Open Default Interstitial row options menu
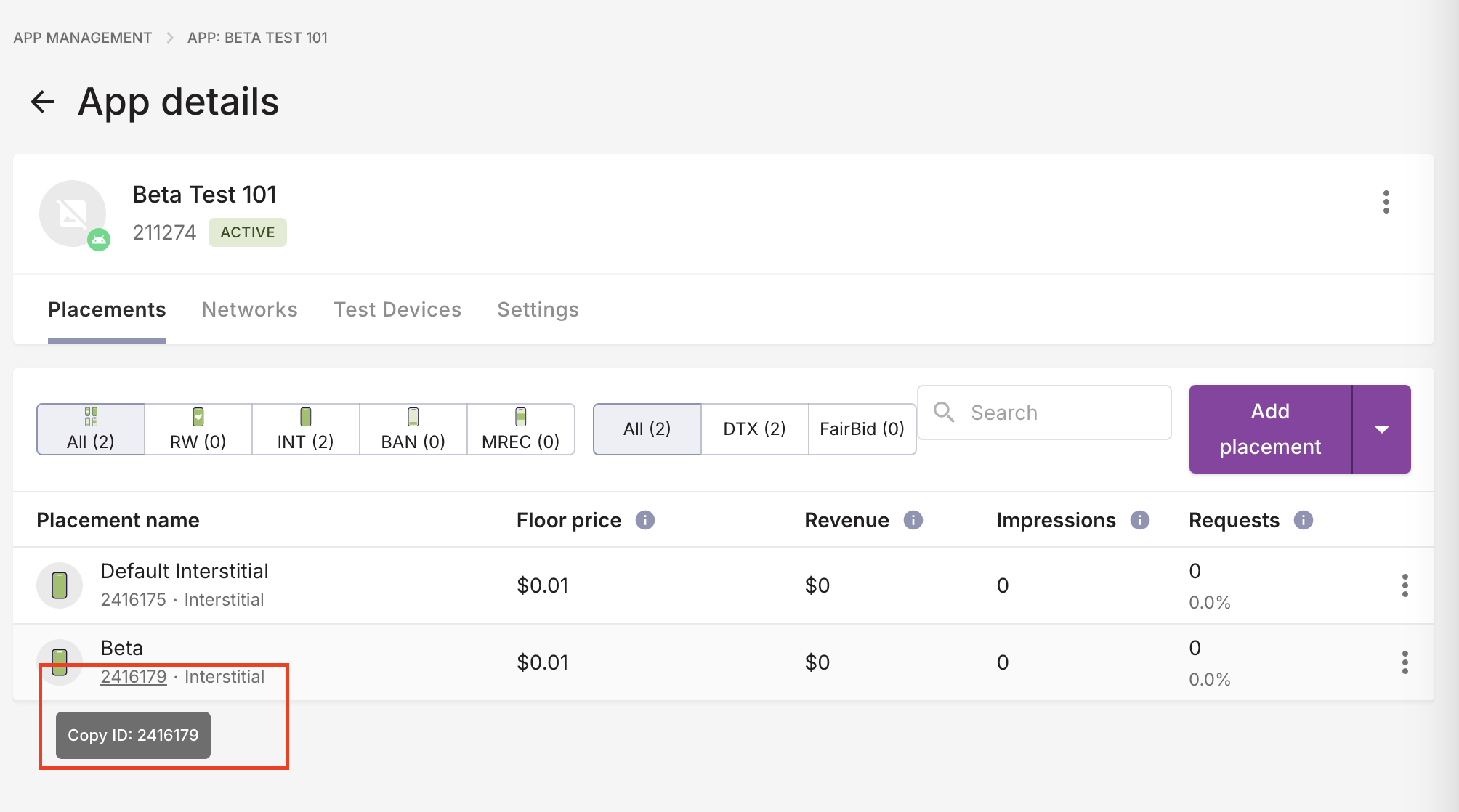This screenshot has width=1459, height=812. point(1405,585)
